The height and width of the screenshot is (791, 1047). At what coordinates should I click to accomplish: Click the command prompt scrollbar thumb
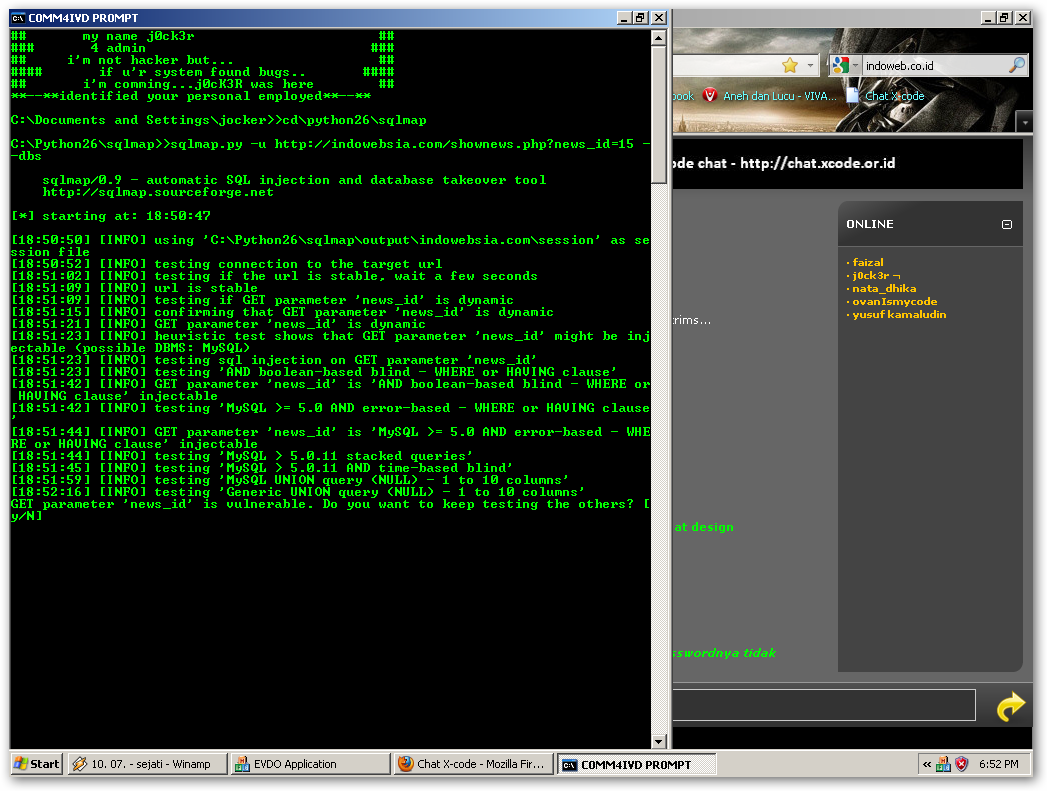coord(658,114)
